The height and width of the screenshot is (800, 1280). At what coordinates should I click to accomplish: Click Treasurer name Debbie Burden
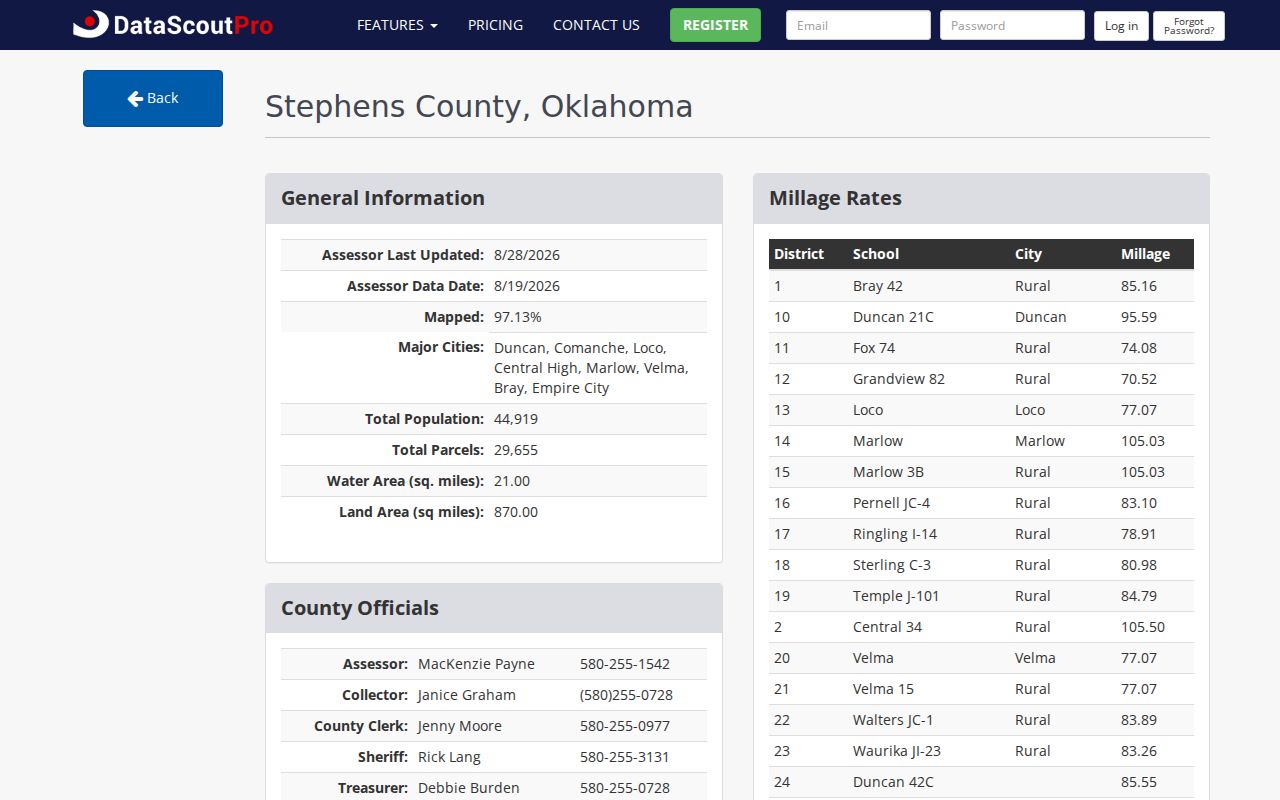[469, 788]
